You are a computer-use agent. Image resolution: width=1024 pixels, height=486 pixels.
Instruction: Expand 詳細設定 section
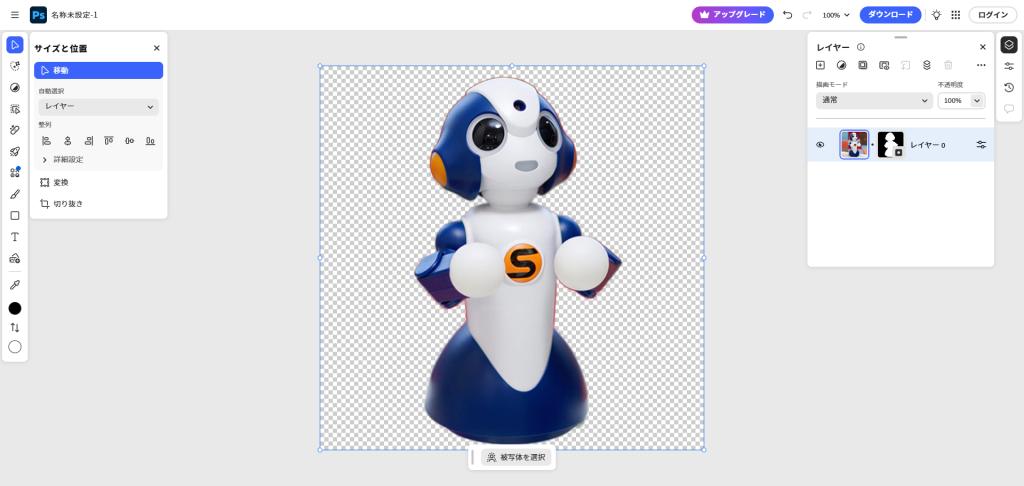coord(62,160)
